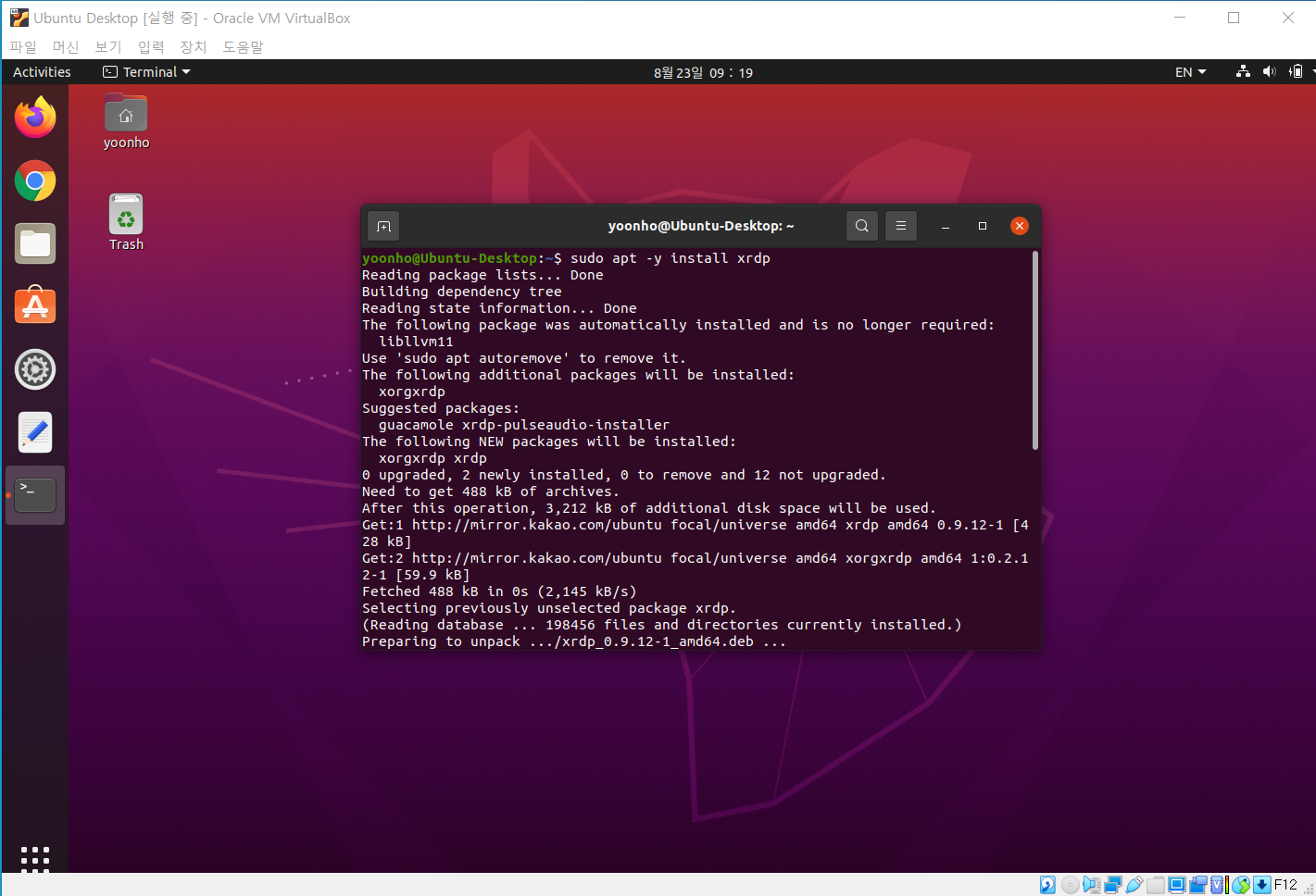The height and width of the screenshot is (896, 1316).
Task: Click VirtualBox mouse integration status icon
Action: [x=1241, y=885]
